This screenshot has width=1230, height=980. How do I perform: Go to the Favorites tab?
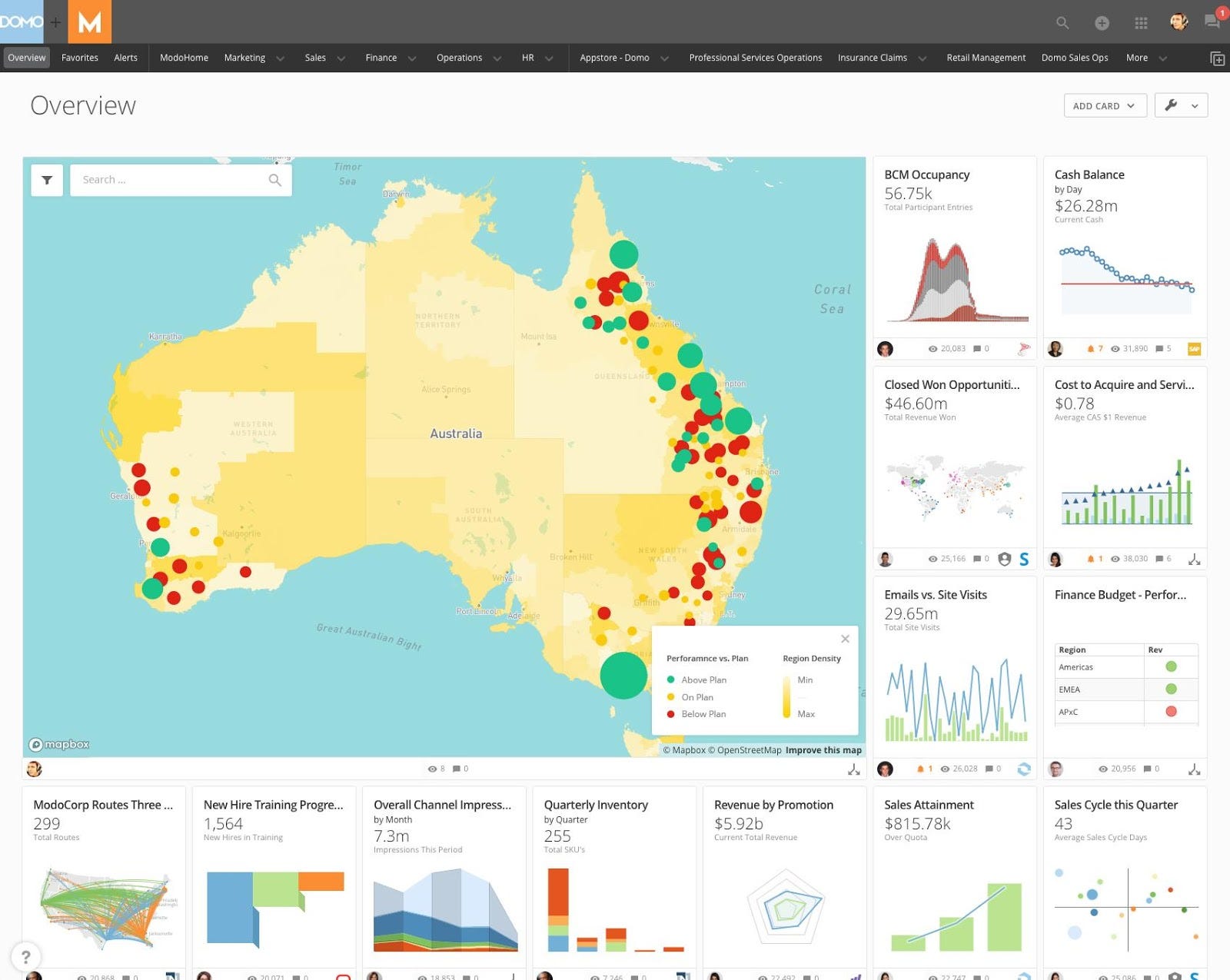(x=80, y=58)
